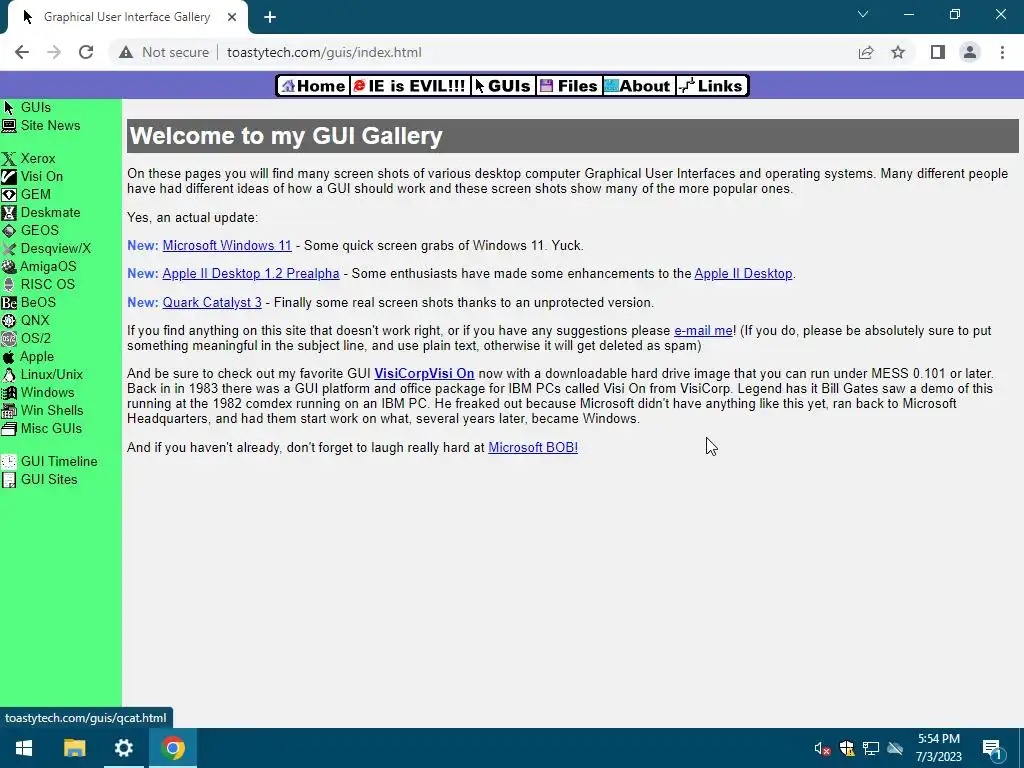Expand the tab search chevron
The height and width of the screenshot is (768, 1024).
point(863,14)
